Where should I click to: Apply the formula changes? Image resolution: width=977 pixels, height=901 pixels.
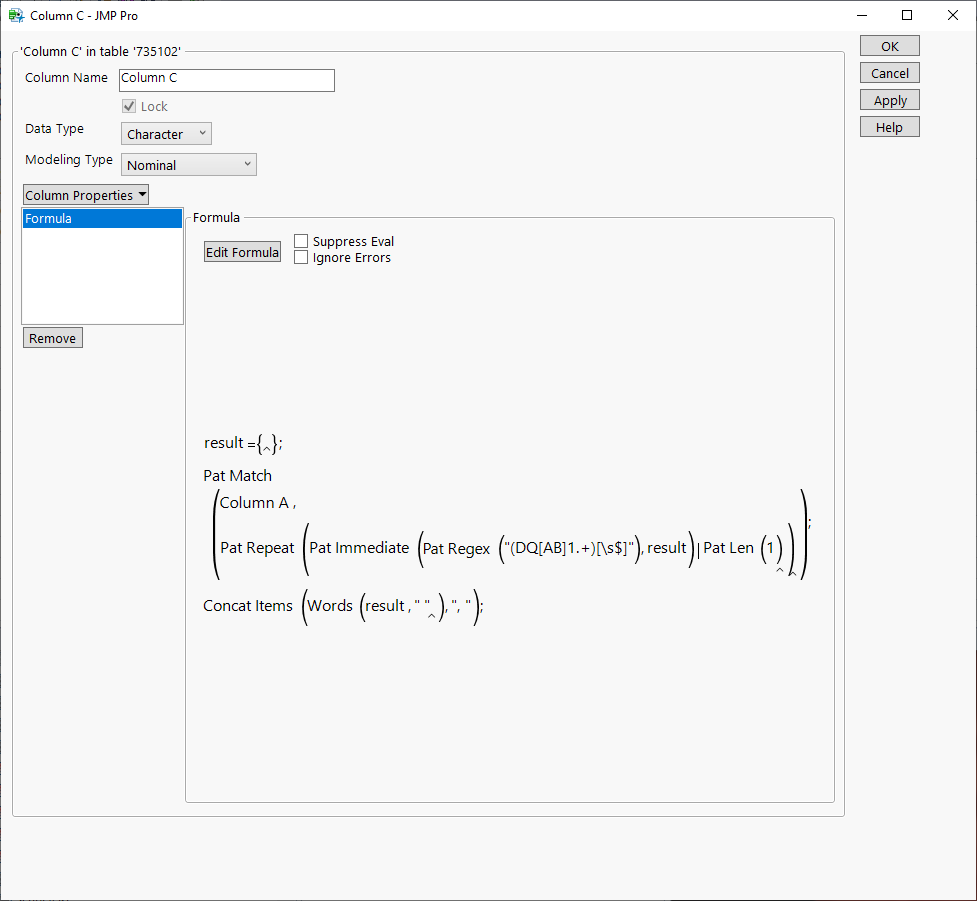coord(888,99)
